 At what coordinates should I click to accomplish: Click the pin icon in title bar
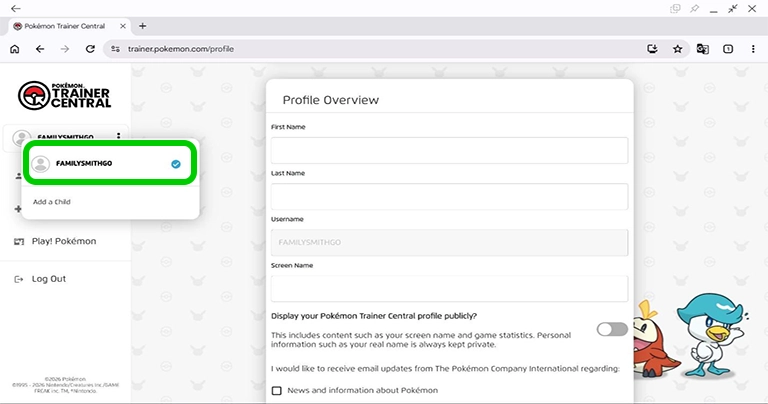(695, 8)
